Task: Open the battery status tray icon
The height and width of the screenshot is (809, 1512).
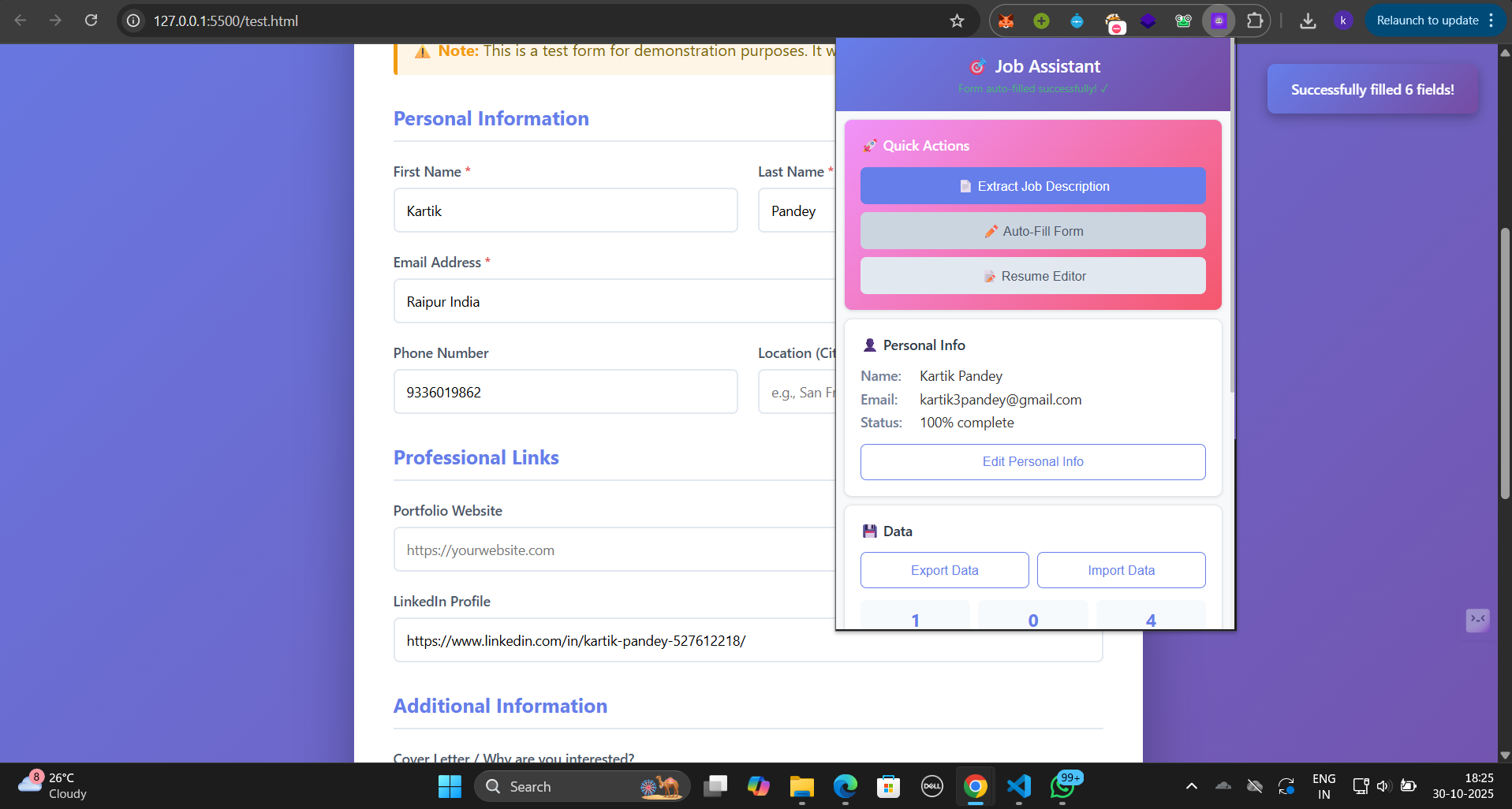Action: pos(1409,786)
